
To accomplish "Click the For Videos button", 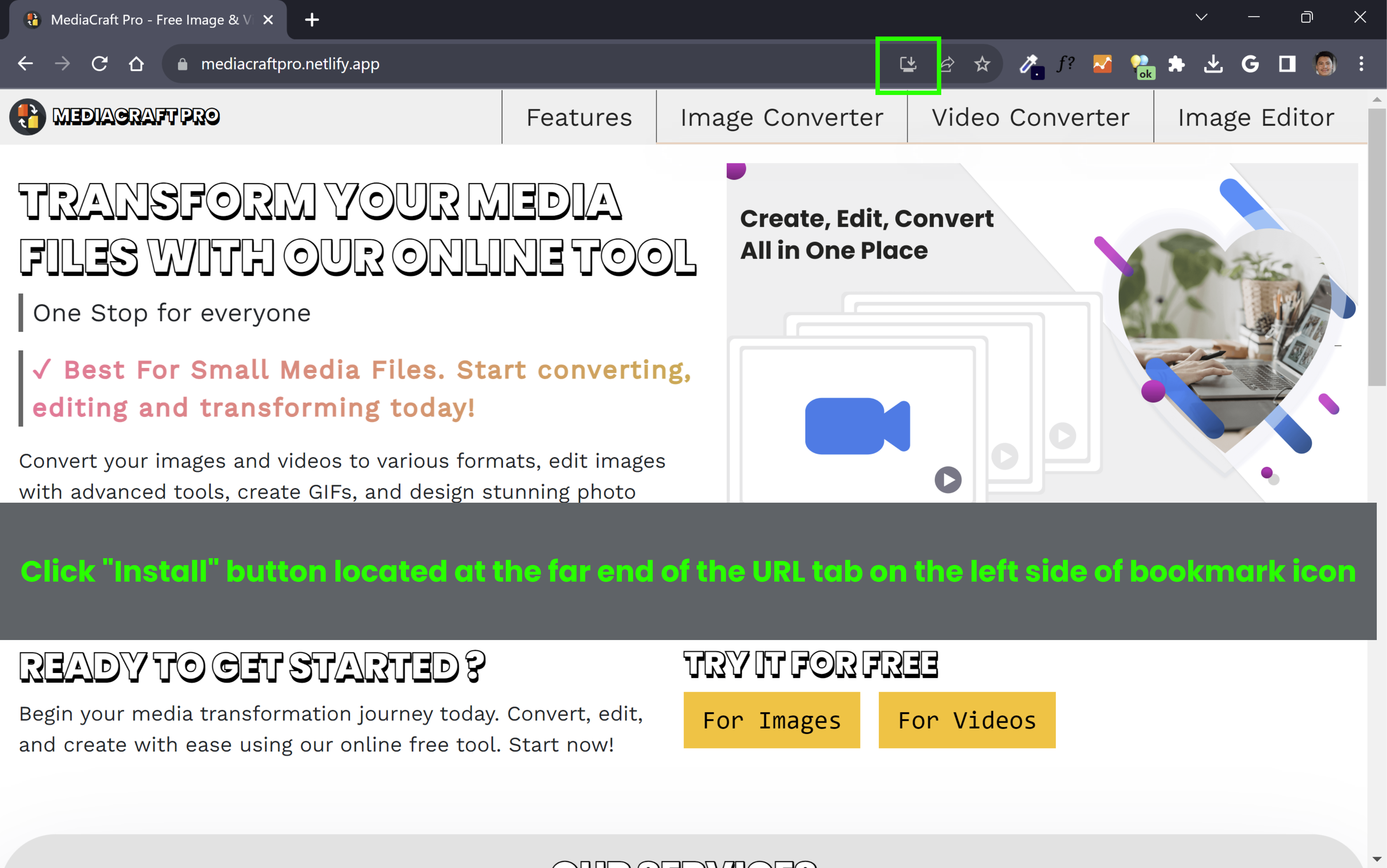I will (967, 720).
